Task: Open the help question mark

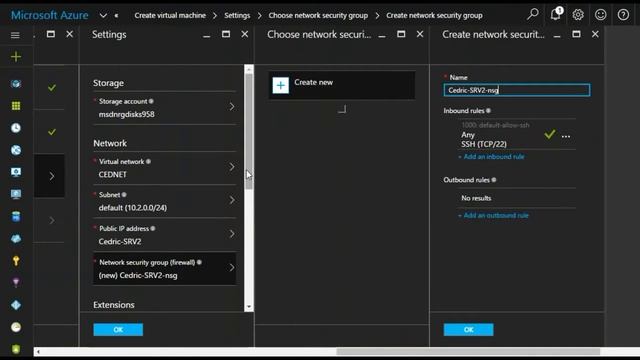Action: 623,15
